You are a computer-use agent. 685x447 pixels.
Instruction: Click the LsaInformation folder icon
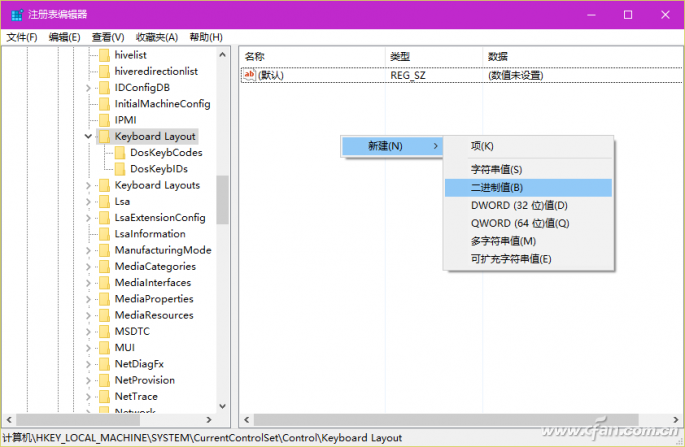coord(104,234)
